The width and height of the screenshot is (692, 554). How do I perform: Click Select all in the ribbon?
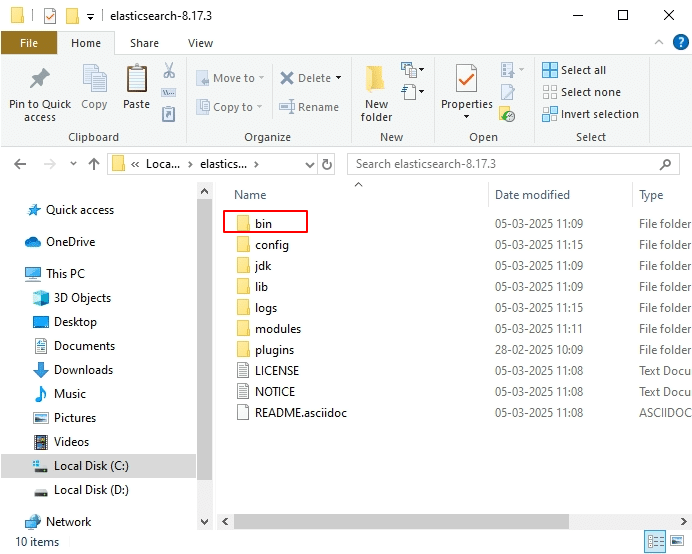575,70
